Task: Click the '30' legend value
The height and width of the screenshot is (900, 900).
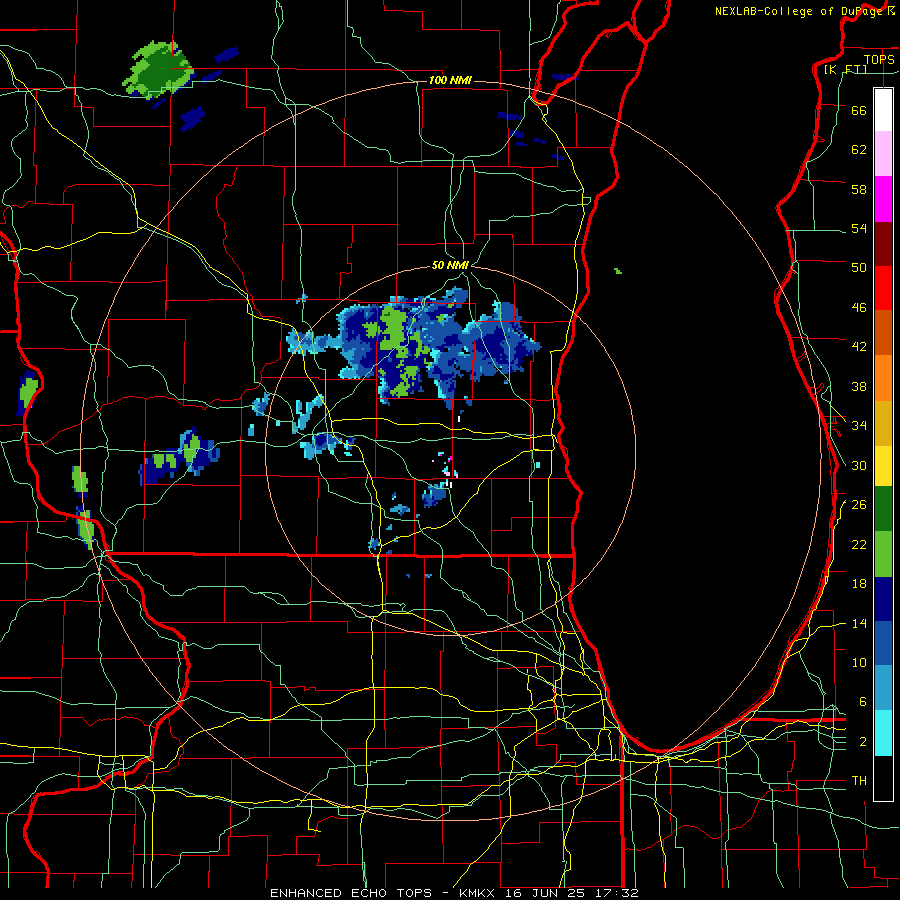Action: [859, 465]
